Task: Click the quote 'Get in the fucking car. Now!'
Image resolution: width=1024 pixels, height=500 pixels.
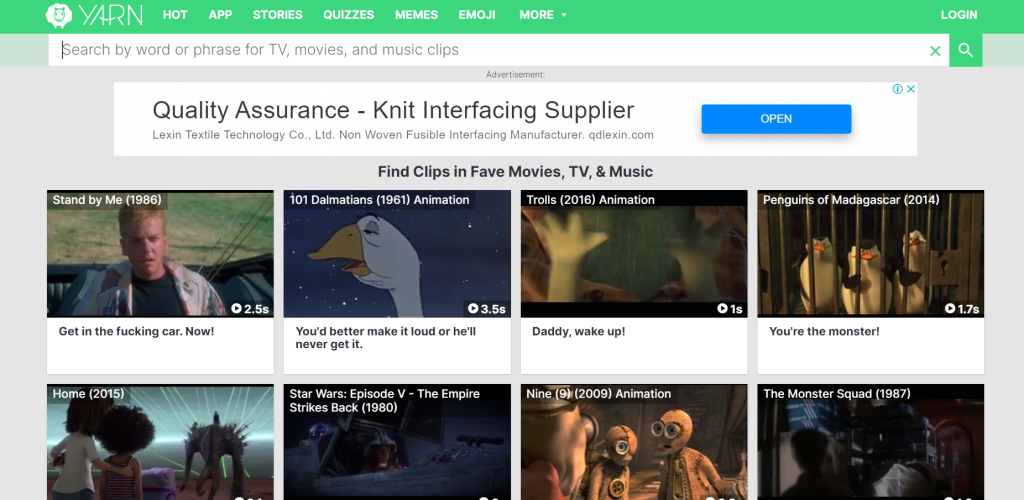Action: coord(136,332)
